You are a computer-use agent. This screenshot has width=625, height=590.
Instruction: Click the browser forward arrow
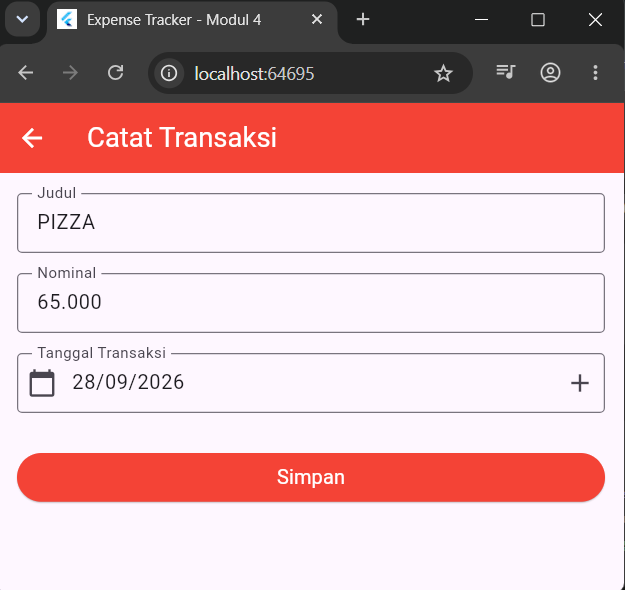(x=71, y=73)
